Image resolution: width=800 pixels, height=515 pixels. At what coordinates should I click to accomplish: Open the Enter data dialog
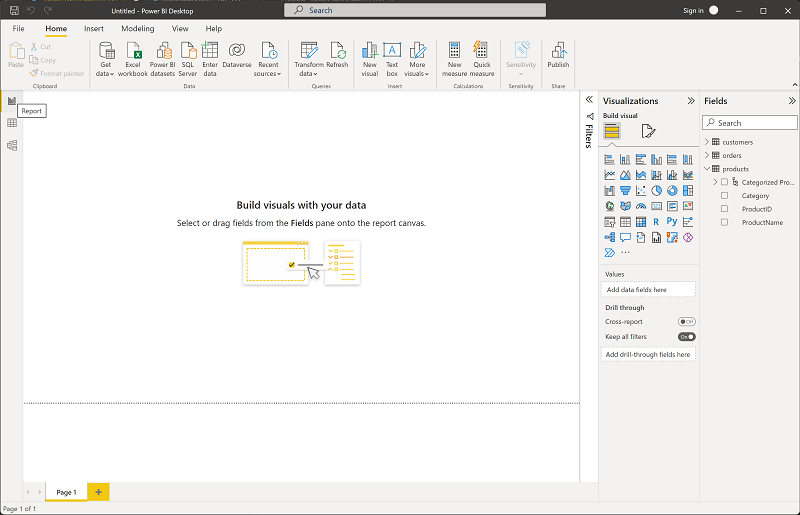(210, 60)
